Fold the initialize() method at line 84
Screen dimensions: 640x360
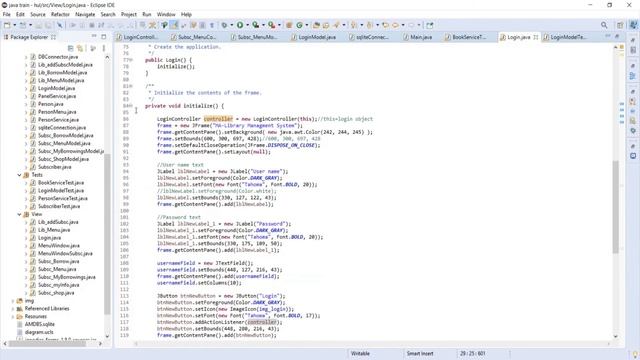click(x=131, y=106)
